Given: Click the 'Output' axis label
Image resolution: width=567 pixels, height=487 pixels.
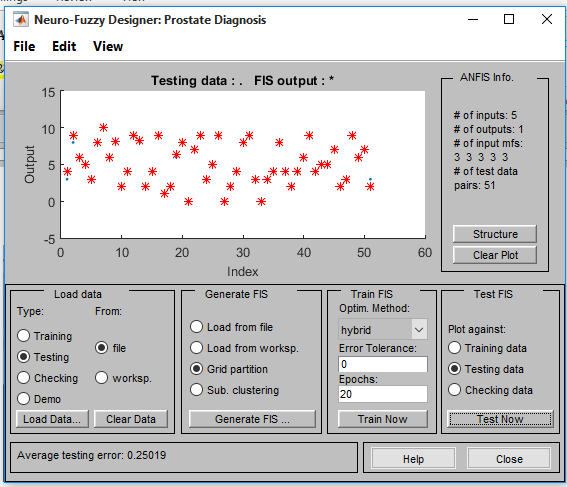Looking at the screenshot, I should (30, 165).
